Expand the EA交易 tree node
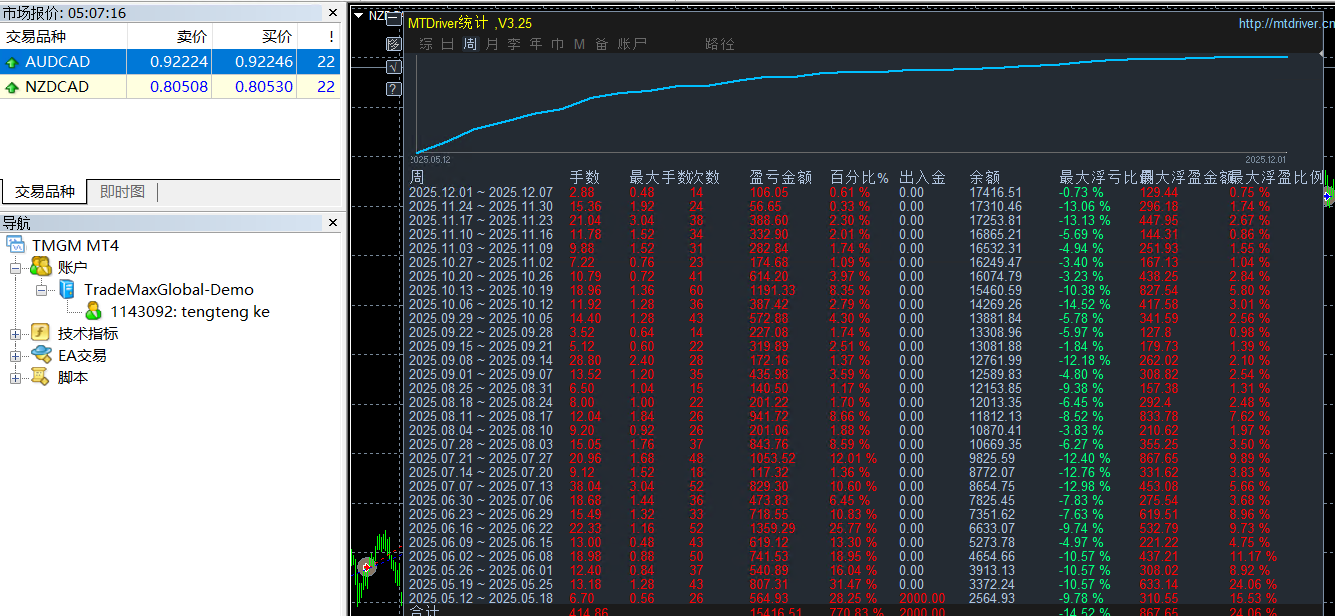This screenshot has height=616, width=1335. pyautogui.click(x=15, y=355)
